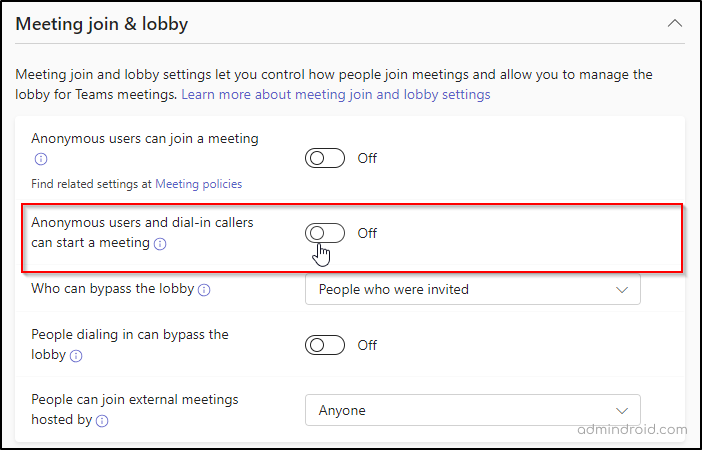The width and height of the screenshot is (702, 450).
Task: Open 'Learn more about meeting join and lobby settings'
Action: [x=336, y=95]
